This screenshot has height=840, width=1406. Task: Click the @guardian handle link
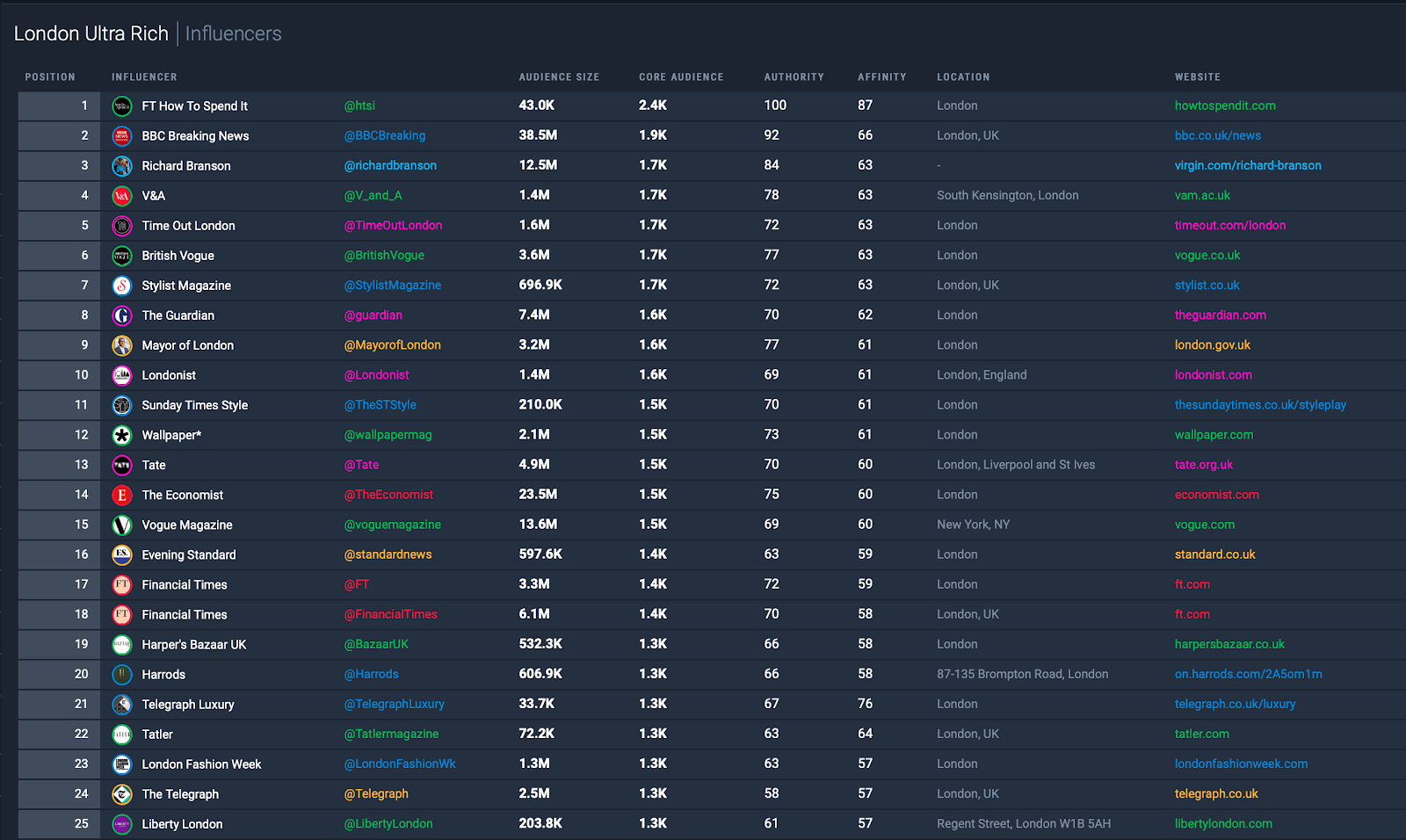(x=373, y=315)
